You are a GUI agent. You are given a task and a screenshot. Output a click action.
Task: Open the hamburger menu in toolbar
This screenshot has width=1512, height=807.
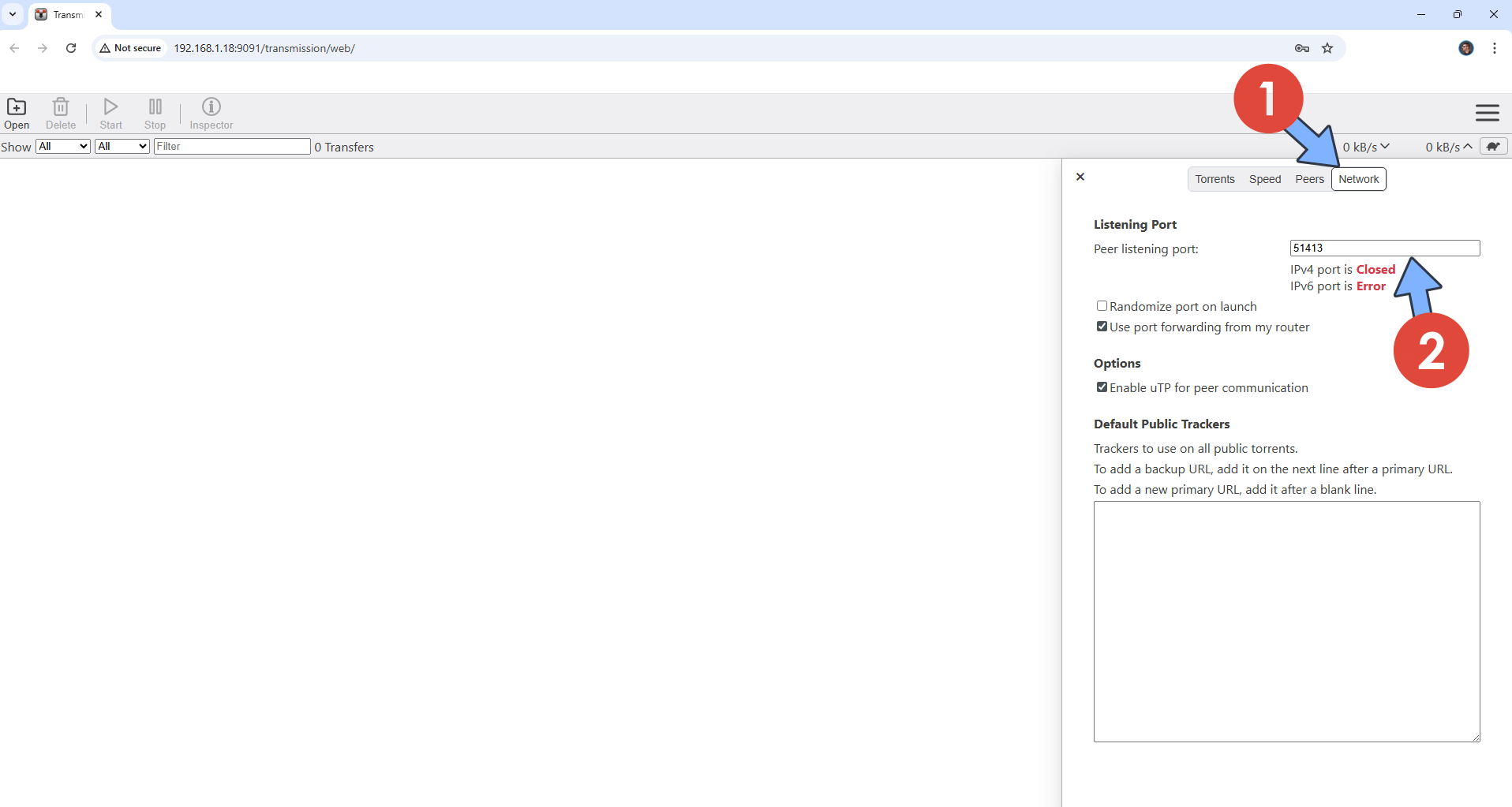[1487, 113]
